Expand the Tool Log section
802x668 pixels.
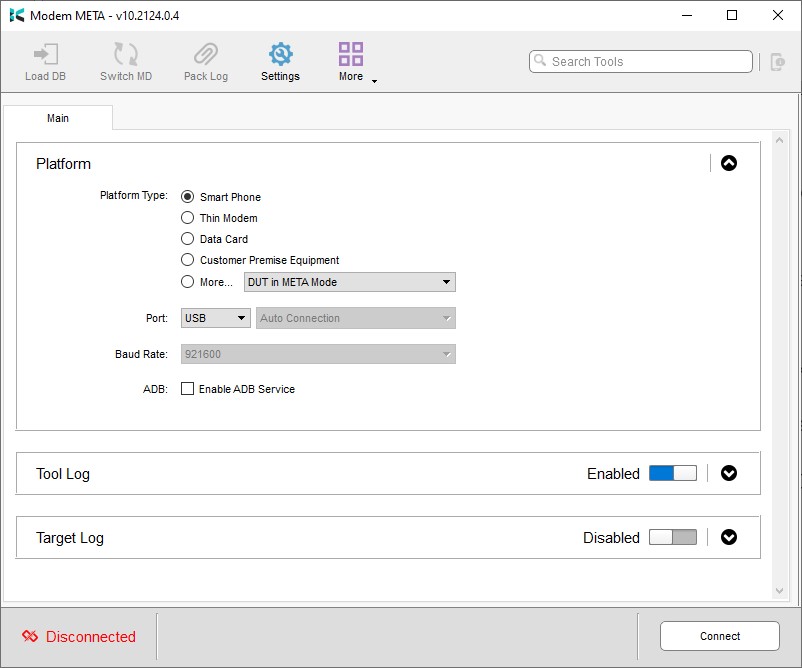click(x=729, y=474)
